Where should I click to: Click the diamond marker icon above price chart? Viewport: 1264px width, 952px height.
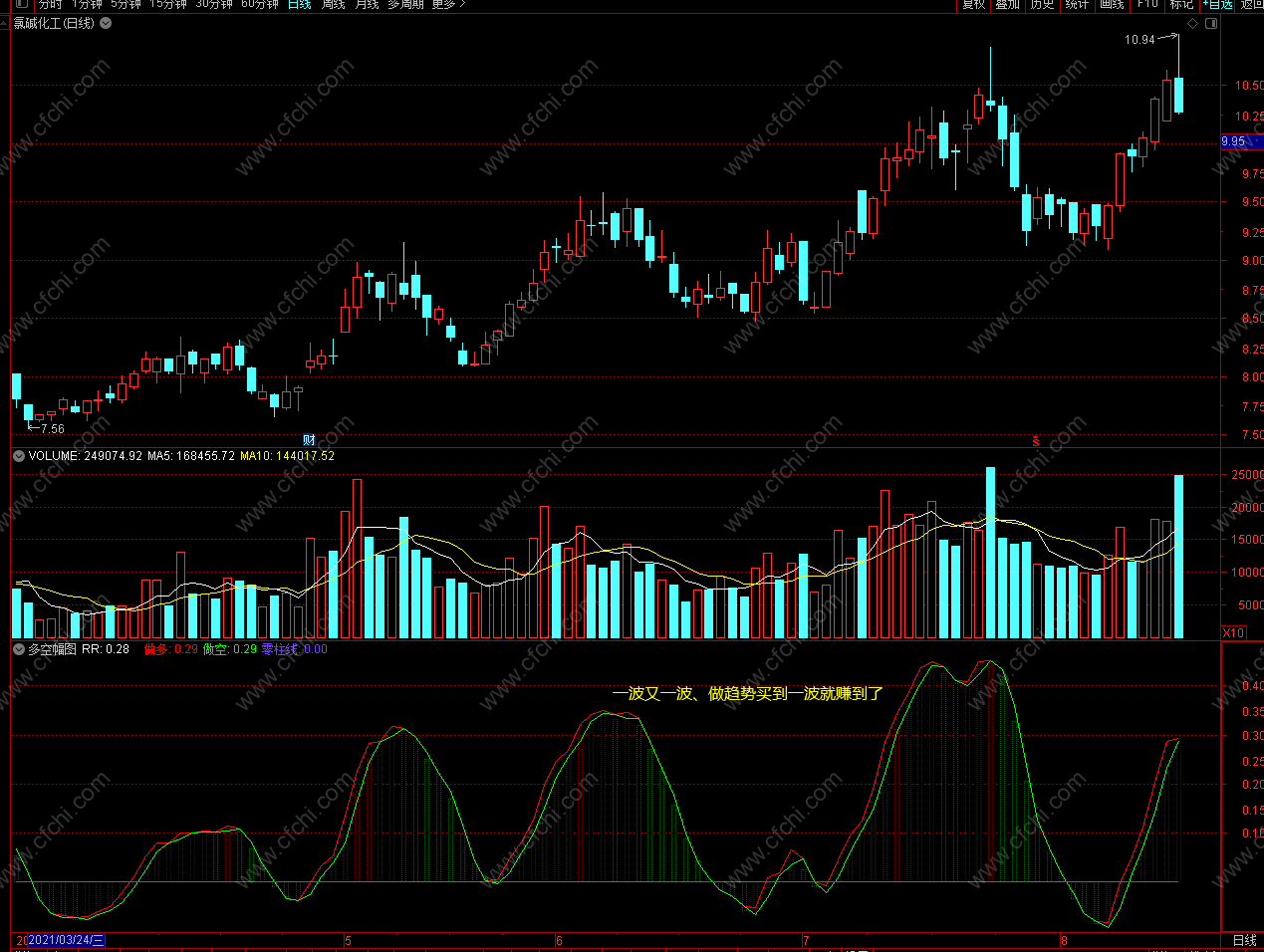coord(1193,24)
